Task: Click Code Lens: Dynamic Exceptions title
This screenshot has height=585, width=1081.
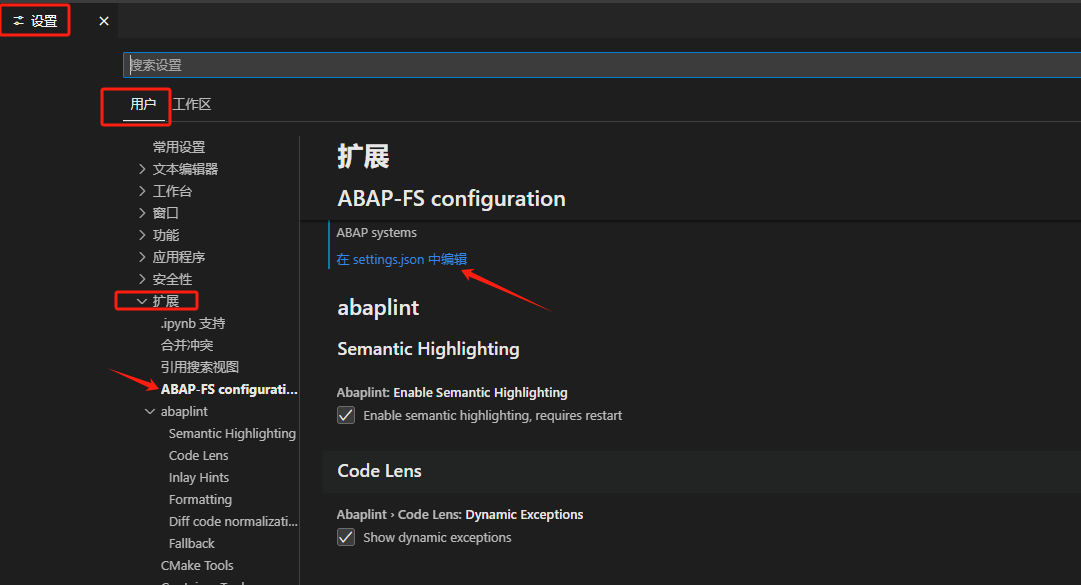Action: tap(460, 515)
